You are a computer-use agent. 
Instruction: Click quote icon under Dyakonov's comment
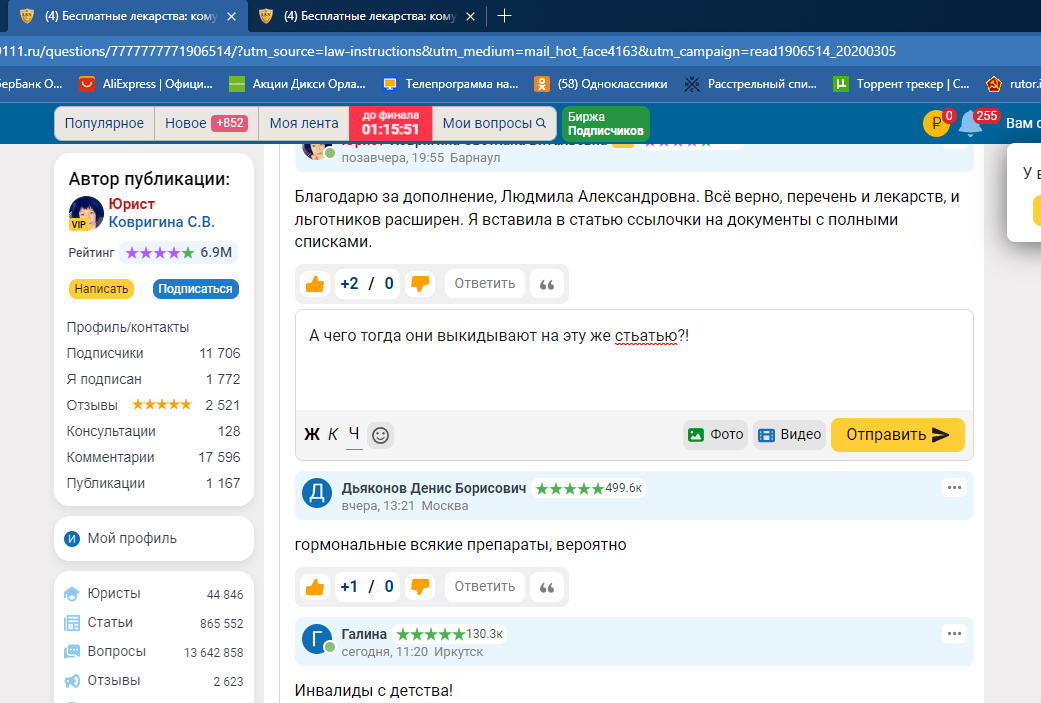tap(547, 587)
